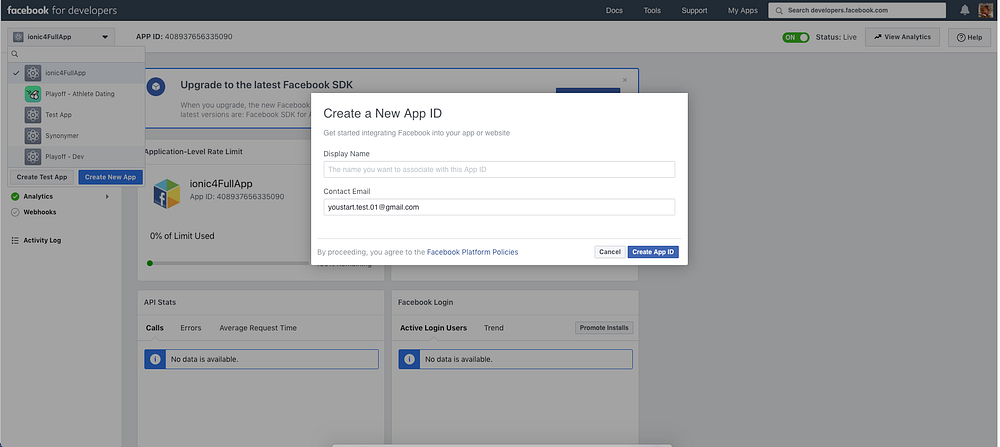Click the app selector gear icon

point(18,37)
